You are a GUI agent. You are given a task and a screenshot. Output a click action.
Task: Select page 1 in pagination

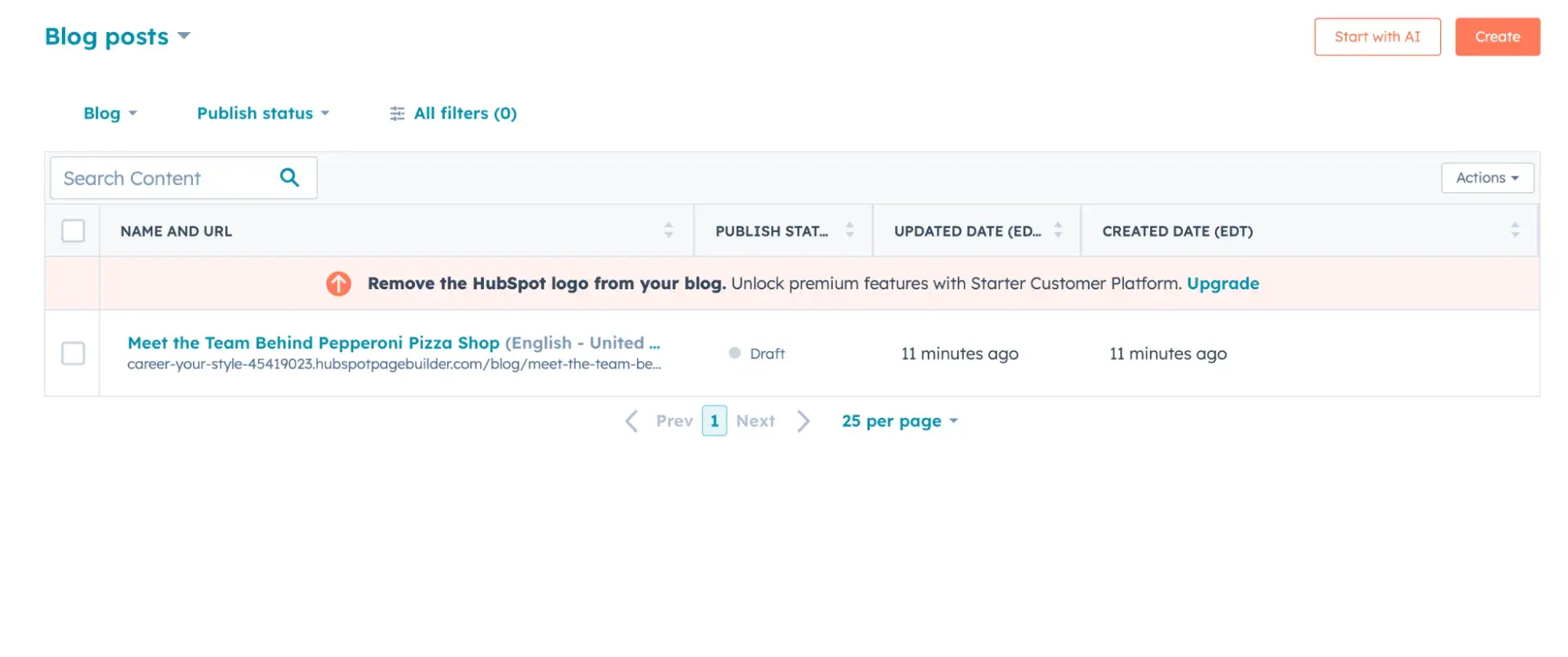[x=715, y=421]
